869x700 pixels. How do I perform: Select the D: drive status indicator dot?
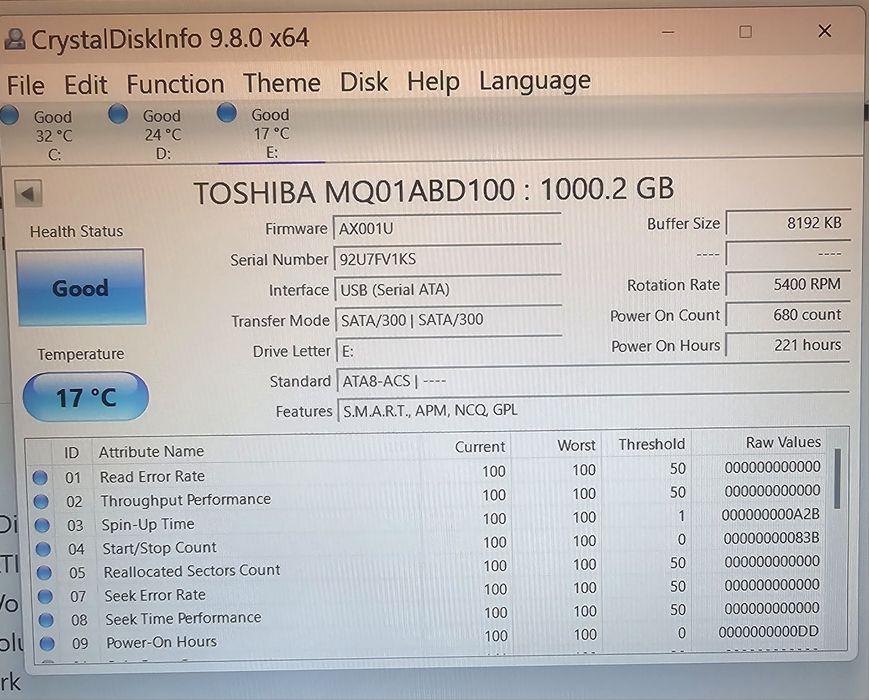pyautogui.click(x=118, y=114)
